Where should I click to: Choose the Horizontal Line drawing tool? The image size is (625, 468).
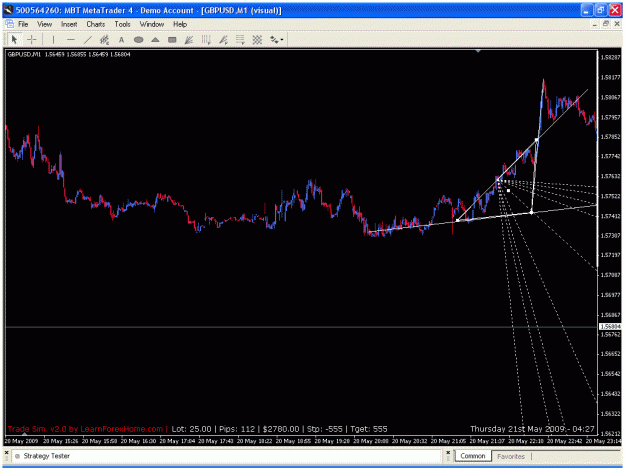tap(71, 39)
